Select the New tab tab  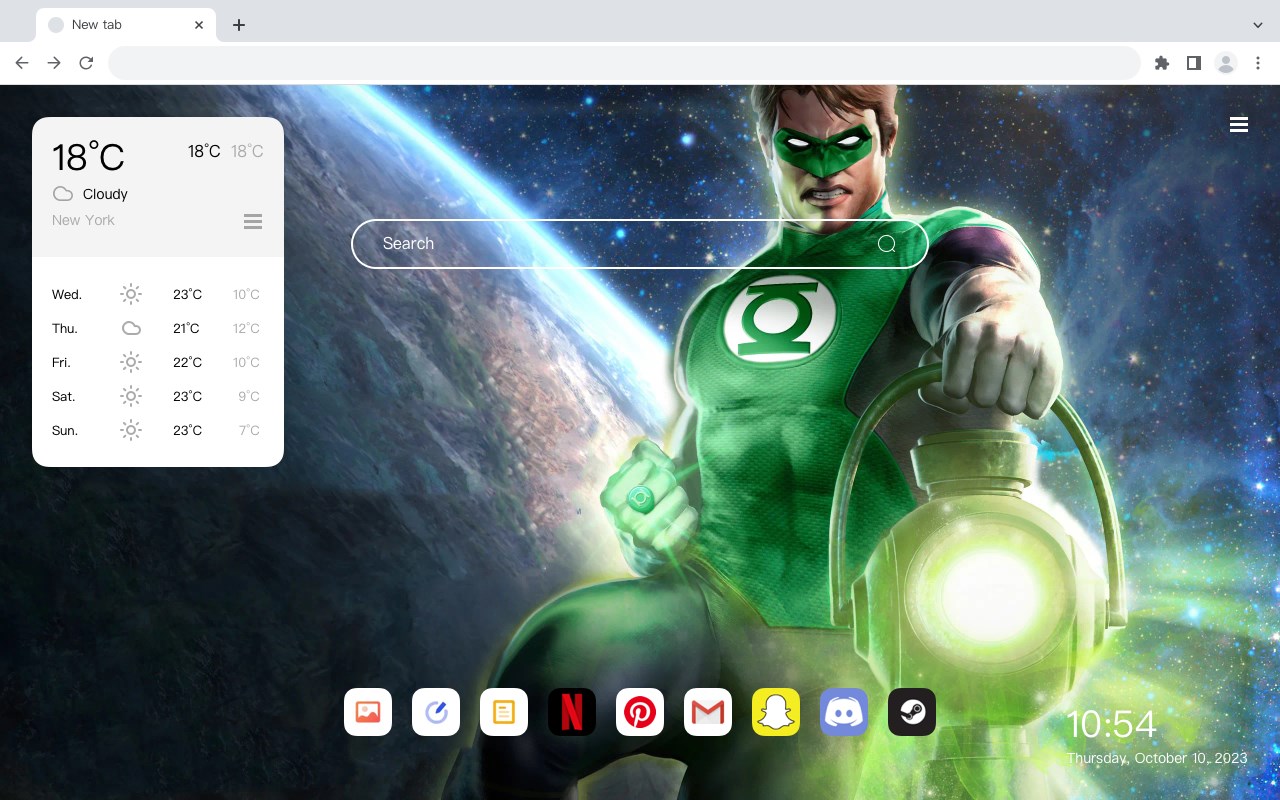[126, 25]
